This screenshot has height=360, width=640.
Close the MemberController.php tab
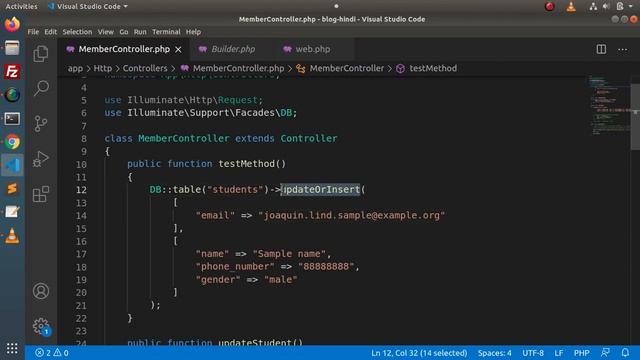coord(178,49)
